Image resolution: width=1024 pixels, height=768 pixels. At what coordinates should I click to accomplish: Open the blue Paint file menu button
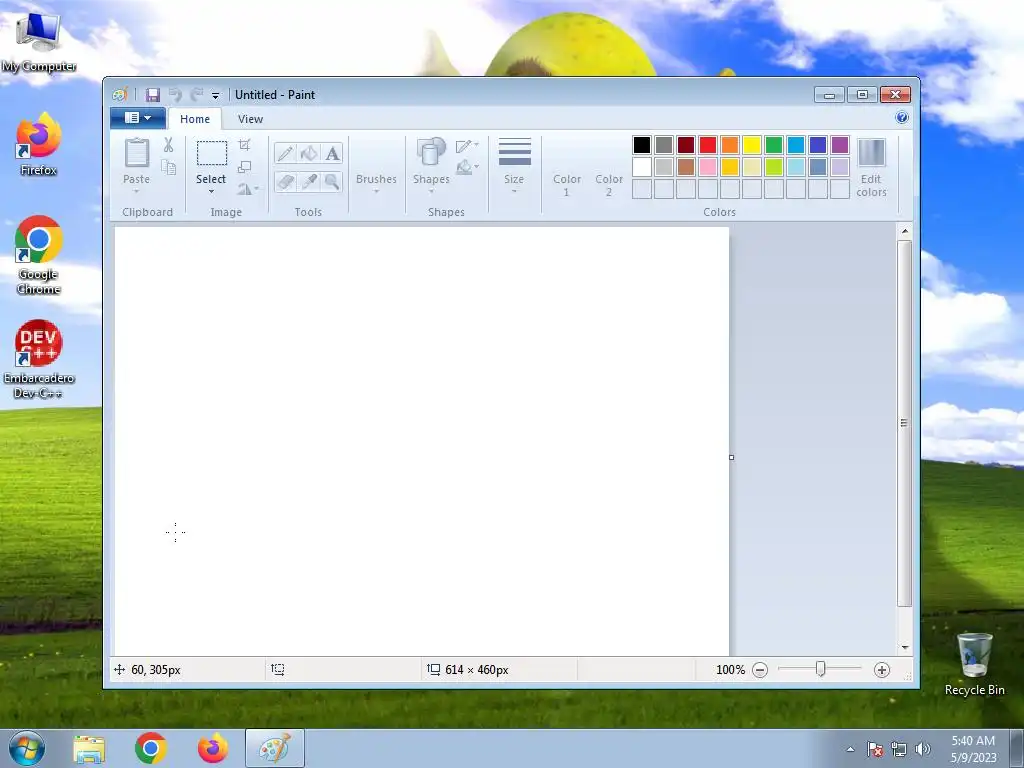[138, 118]
